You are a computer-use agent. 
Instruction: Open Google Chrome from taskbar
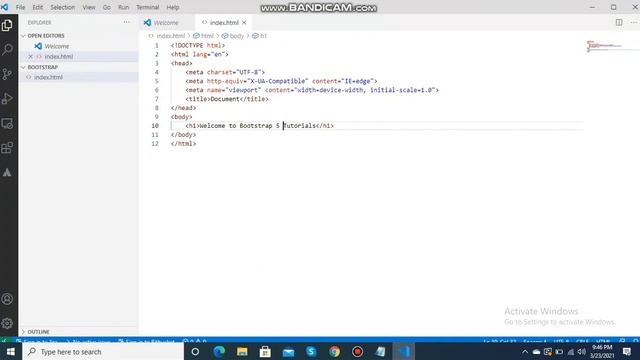coord(334,351)
